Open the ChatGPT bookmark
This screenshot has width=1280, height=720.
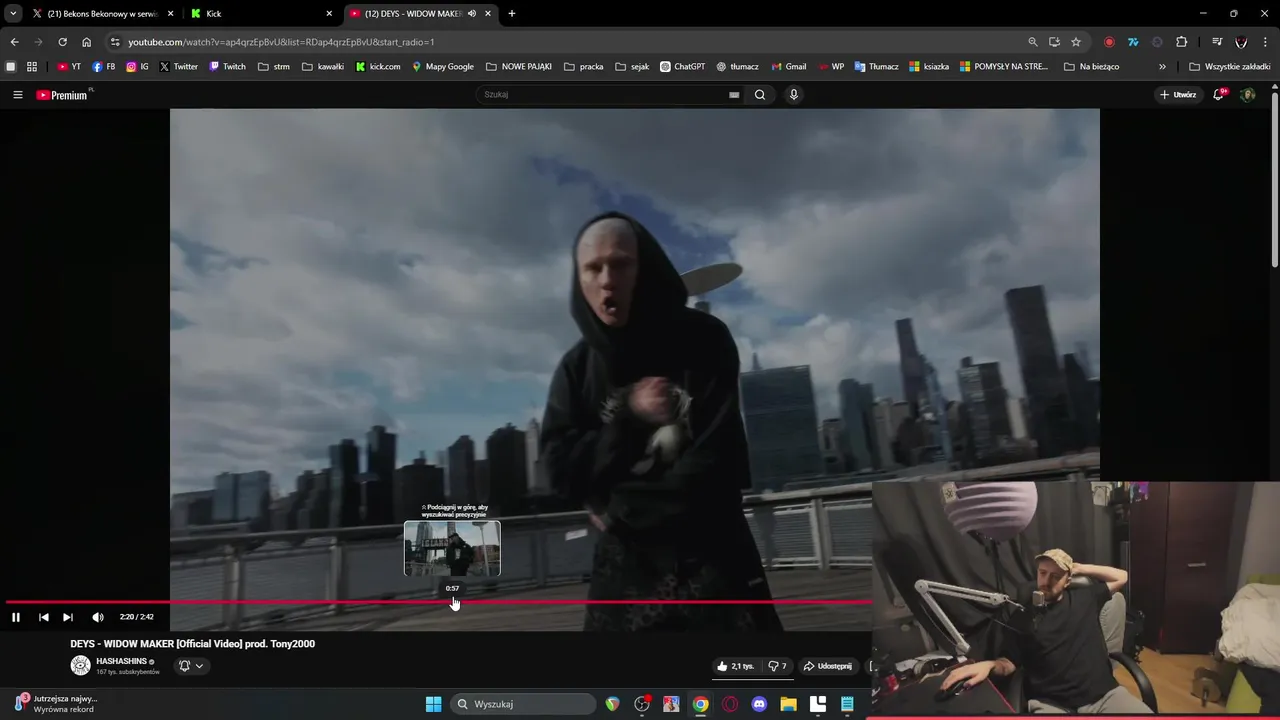point(683,67)
